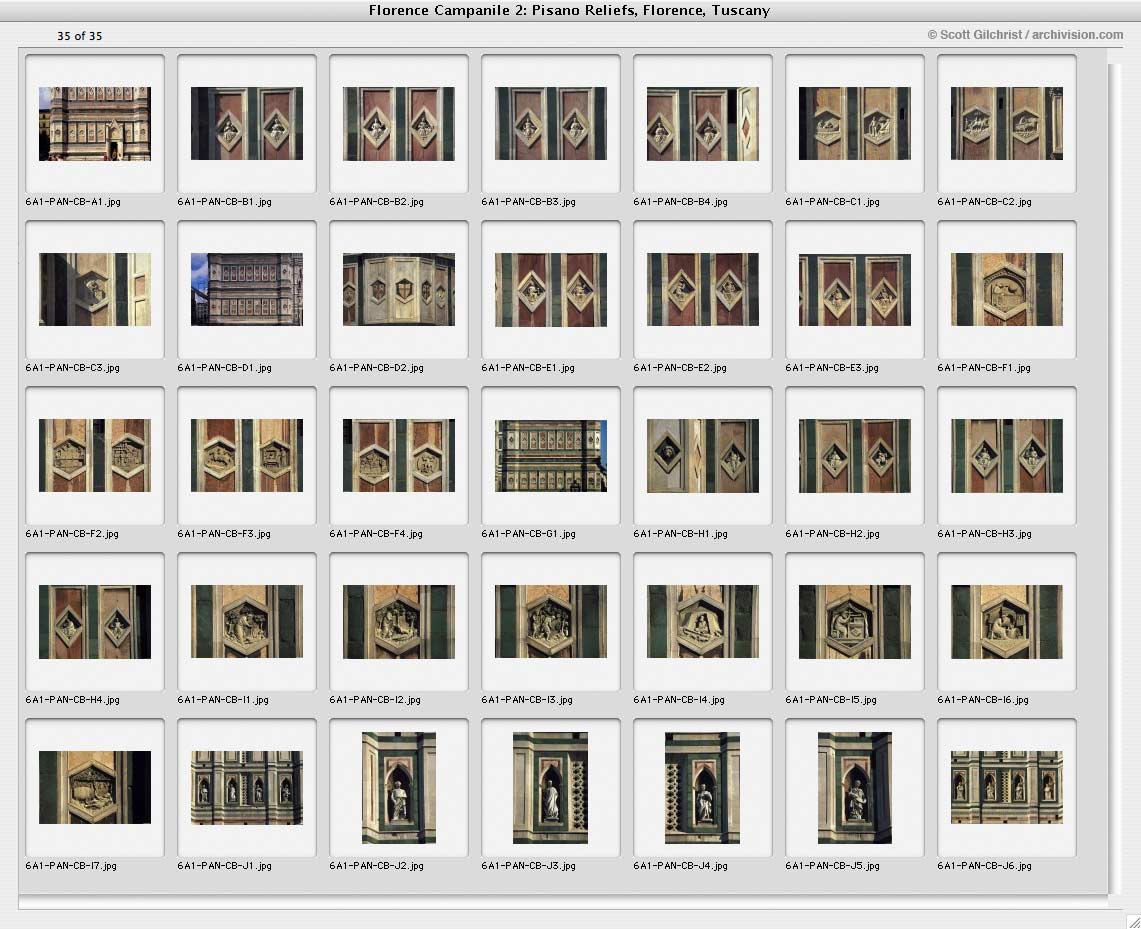
Task: Select relief thumbnail 6A1-PAN-CB-I2.jpg
Action: click(x=399, y=621)
